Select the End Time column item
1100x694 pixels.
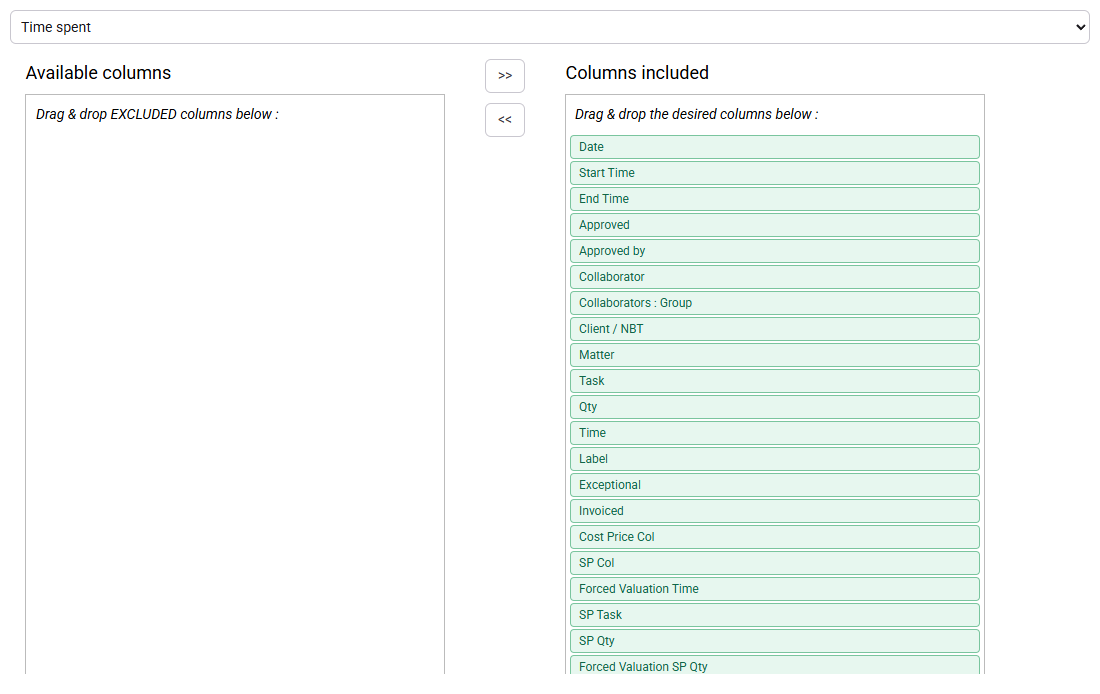774,199
